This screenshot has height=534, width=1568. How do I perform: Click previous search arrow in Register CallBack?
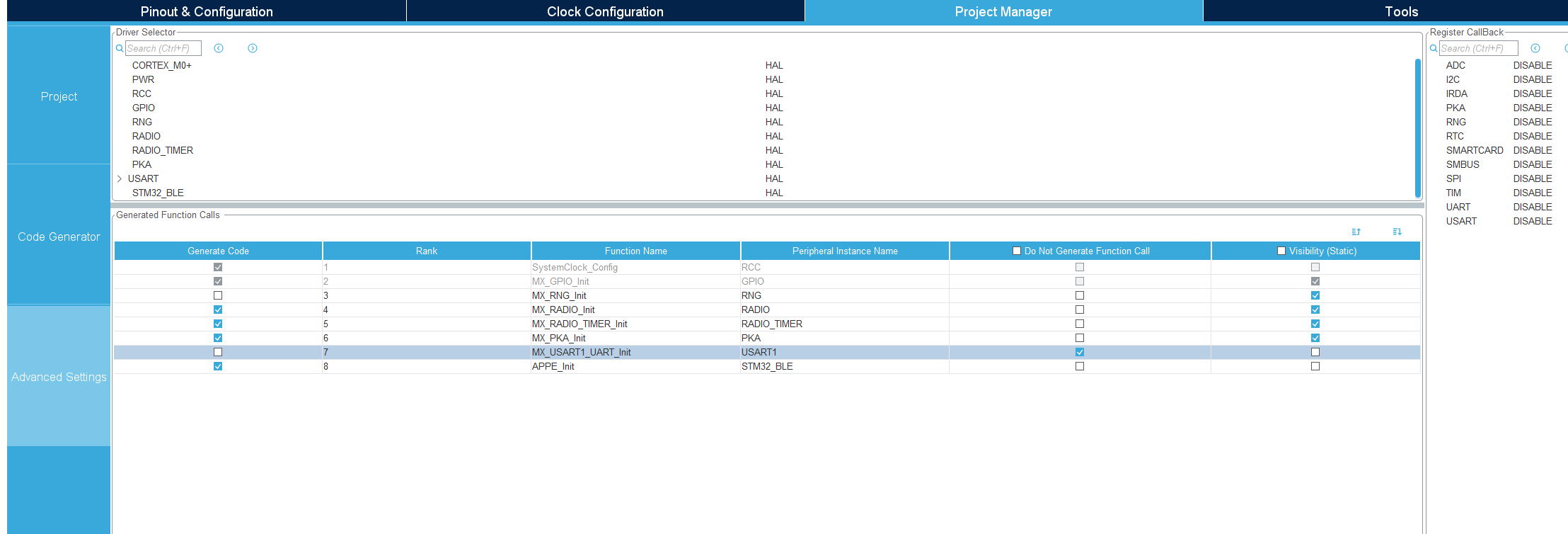pyautogui.click(x=1535, y=48)
